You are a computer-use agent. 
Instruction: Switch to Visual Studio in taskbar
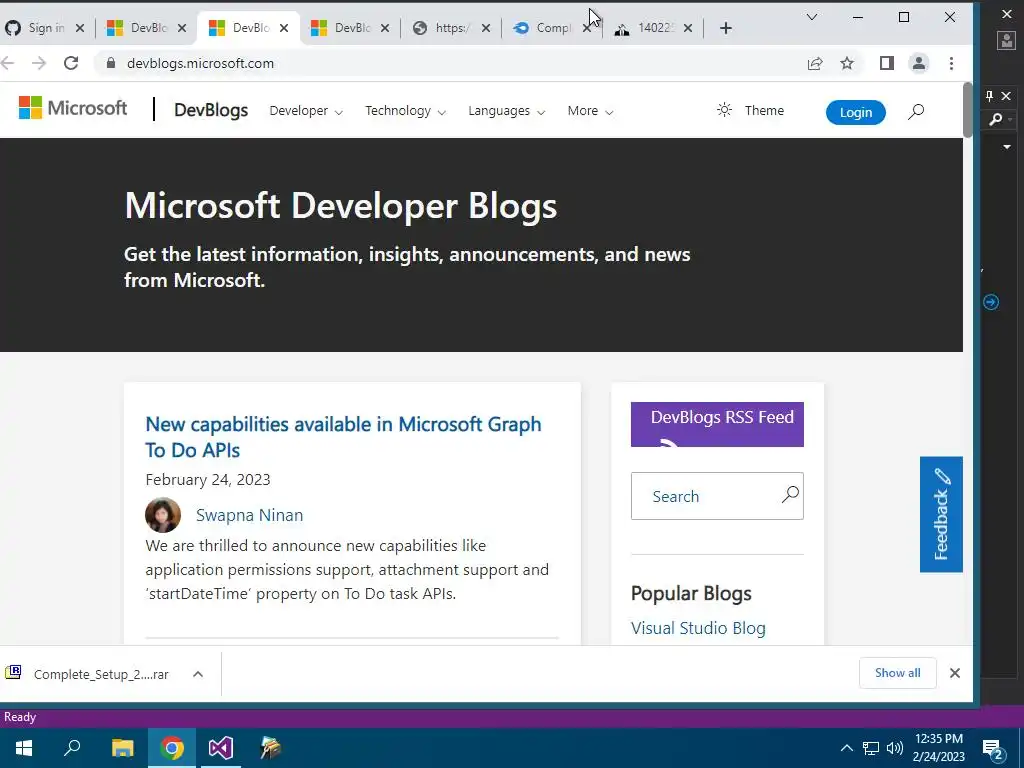point(221,748)
